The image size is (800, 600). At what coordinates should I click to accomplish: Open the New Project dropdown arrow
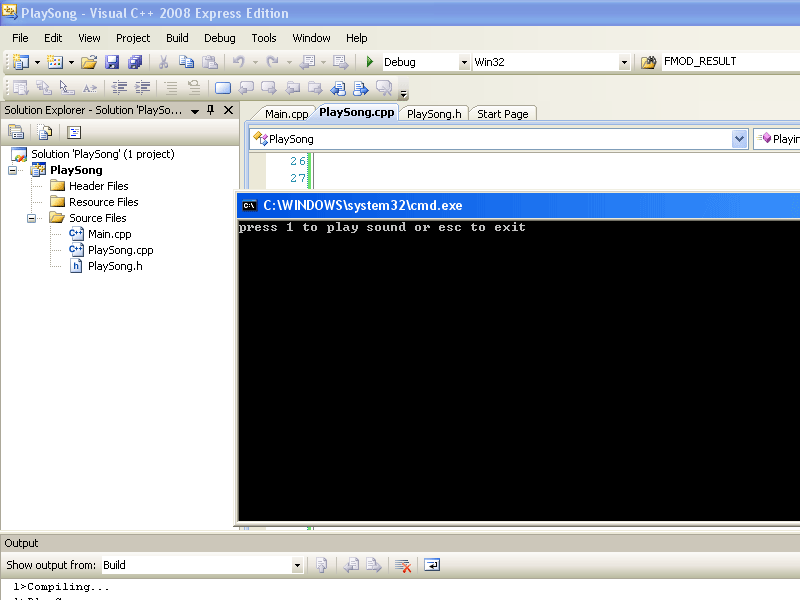pyautogui.click(x=37, y=62)
